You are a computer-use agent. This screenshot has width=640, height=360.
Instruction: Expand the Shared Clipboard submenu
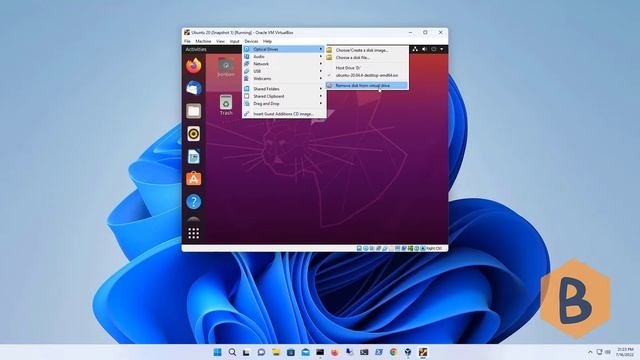coord(284,96)
